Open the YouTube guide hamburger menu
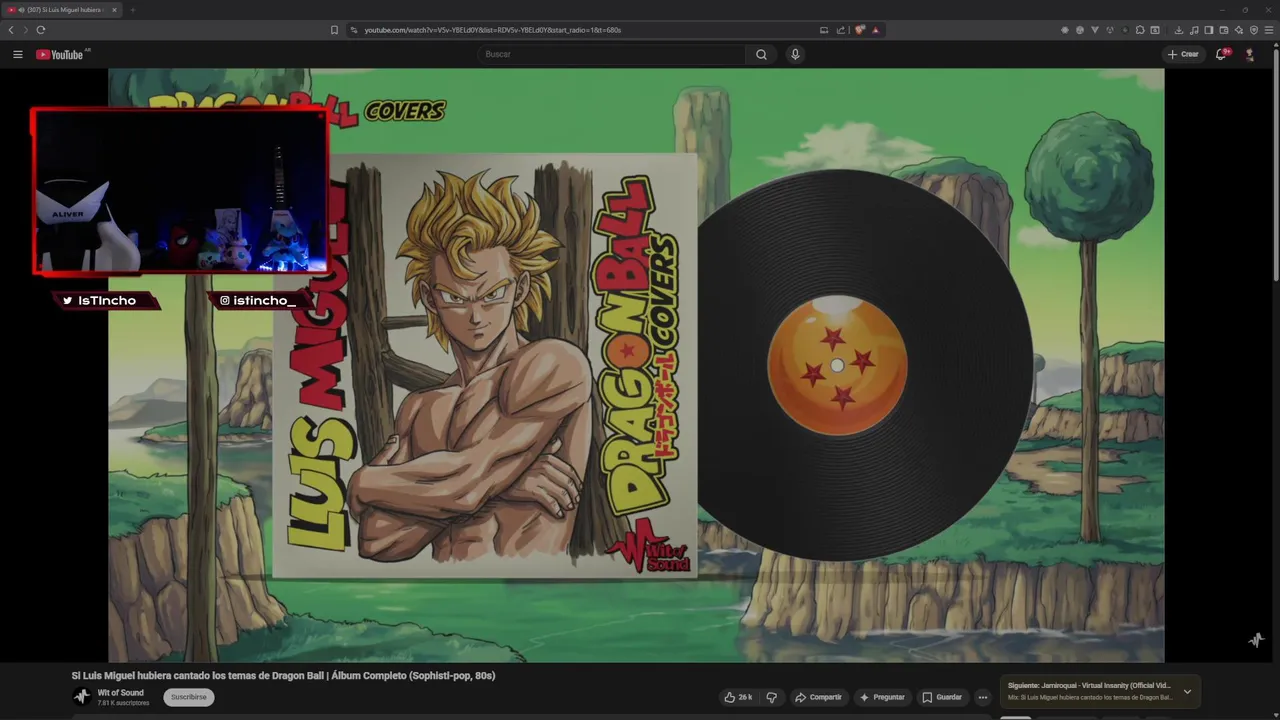The width and height of the screenshot is (1280, 720). [x=17, y=54]
